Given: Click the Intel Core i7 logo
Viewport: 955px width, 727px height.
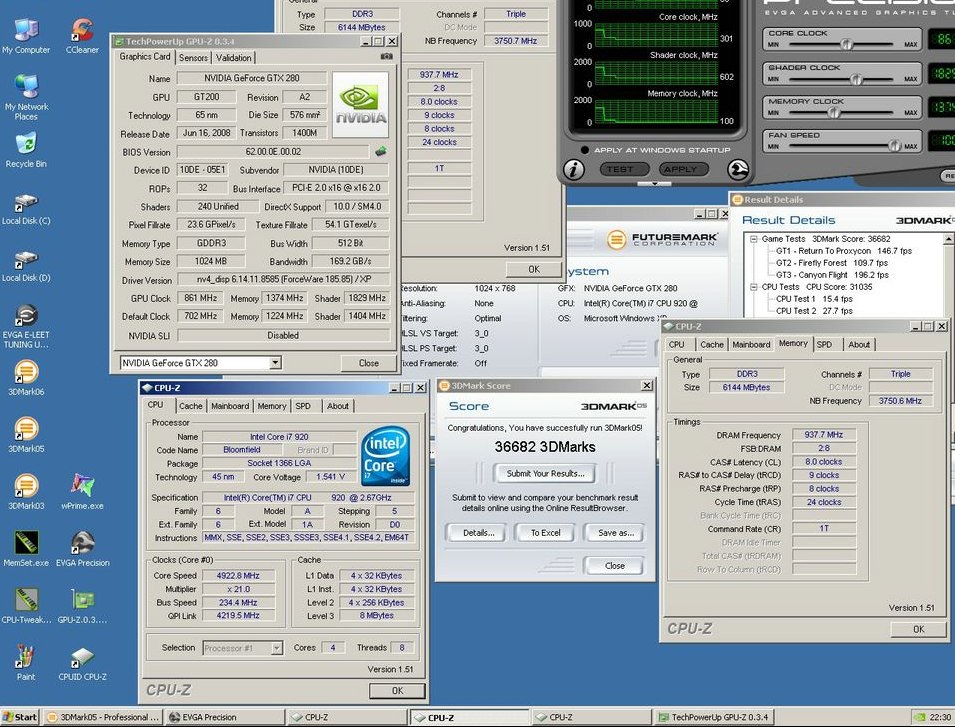Looking at the screenshot, I should point(386,455).
